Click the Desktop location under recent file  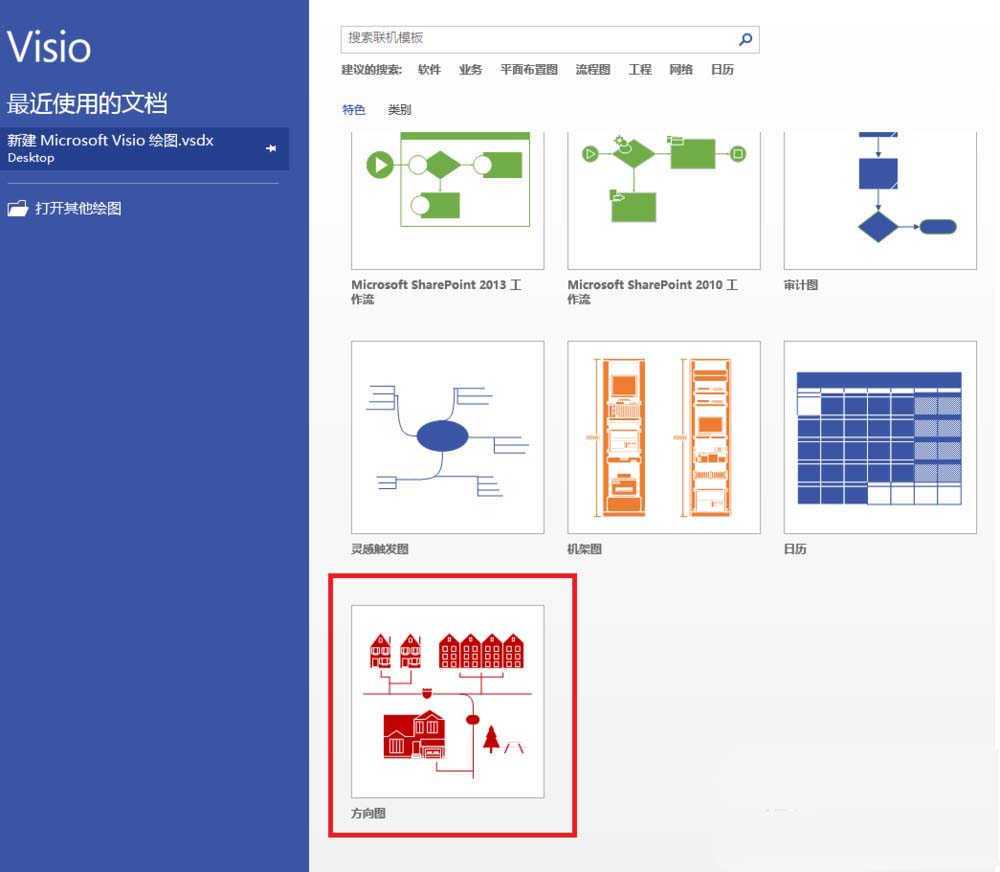click(x=31, y=158)
